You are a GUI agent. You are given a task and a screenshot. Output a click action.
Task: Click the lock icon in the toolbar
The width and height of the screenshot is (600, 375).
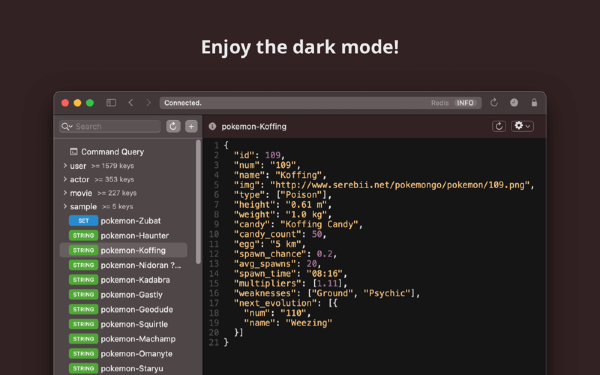(534, 103)
